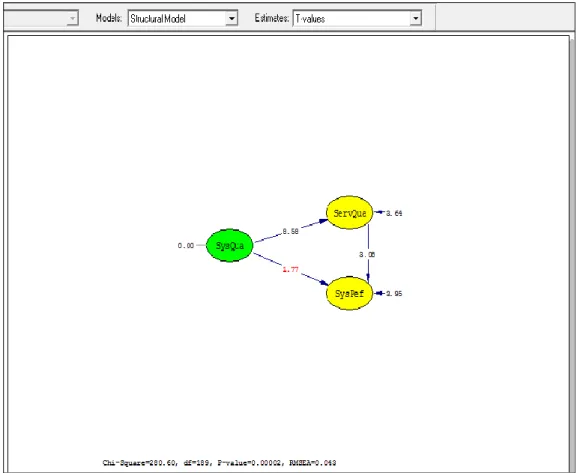Click the 8.58 path value
The image size is (577, 473).
290,232
